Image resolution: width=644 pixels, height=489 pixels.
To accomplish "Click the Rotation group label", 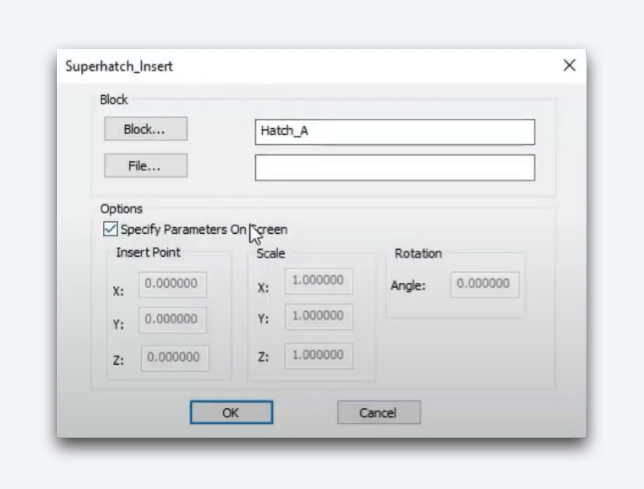I will coord(417,253).
